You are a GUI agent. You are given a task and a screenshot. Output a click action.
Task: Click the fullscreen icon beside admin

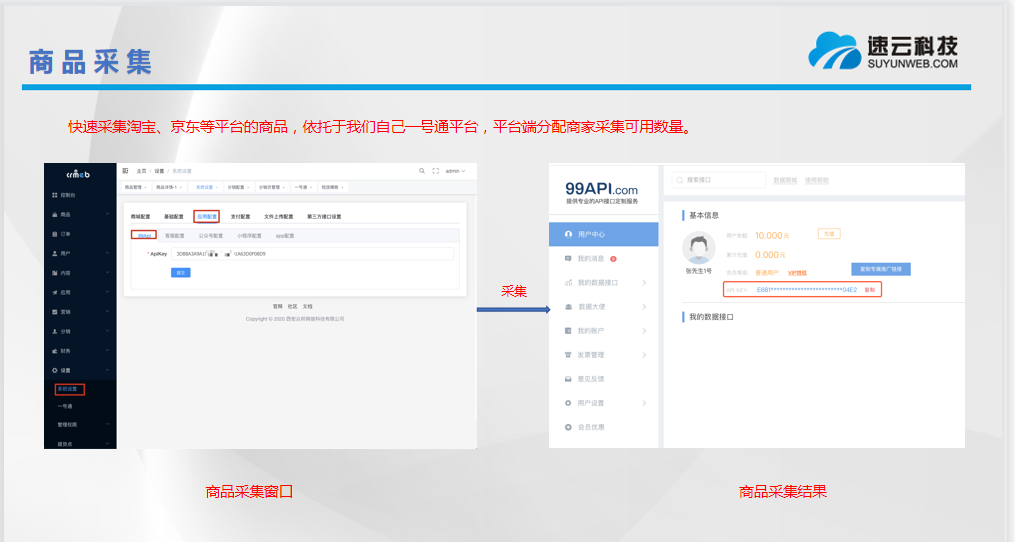click(x=436, y=171)
